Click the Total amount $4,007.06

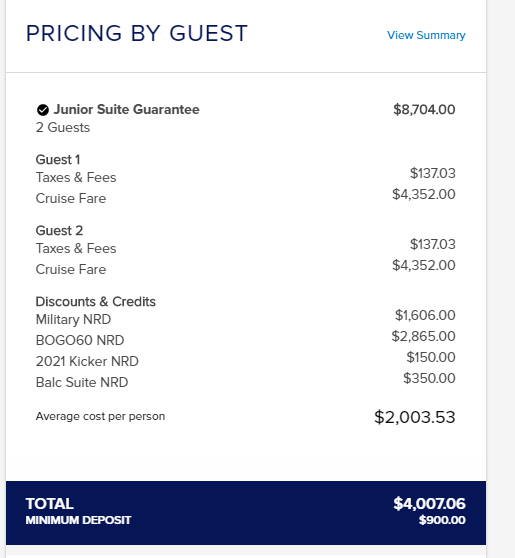pos(429,504)
